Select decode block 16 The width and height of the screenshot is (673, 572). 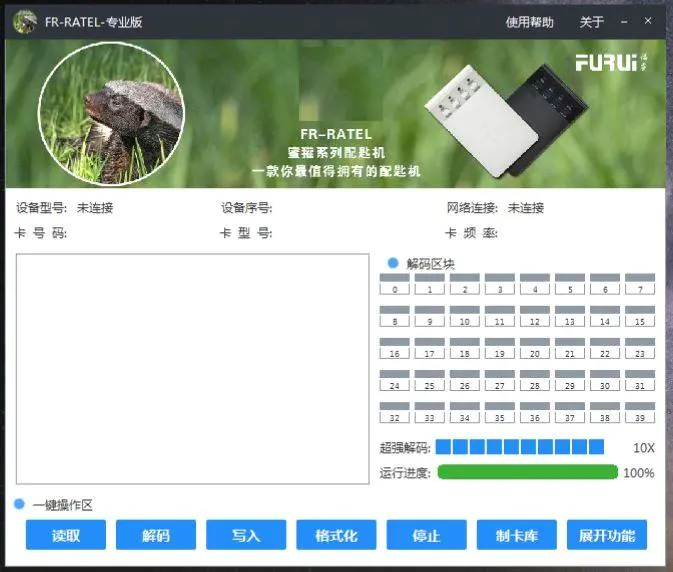point(394,348)
